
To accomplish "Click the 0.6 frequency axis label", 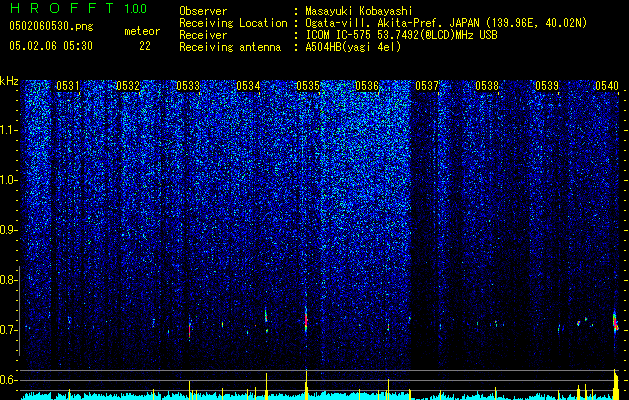I will tap(9, 380).
